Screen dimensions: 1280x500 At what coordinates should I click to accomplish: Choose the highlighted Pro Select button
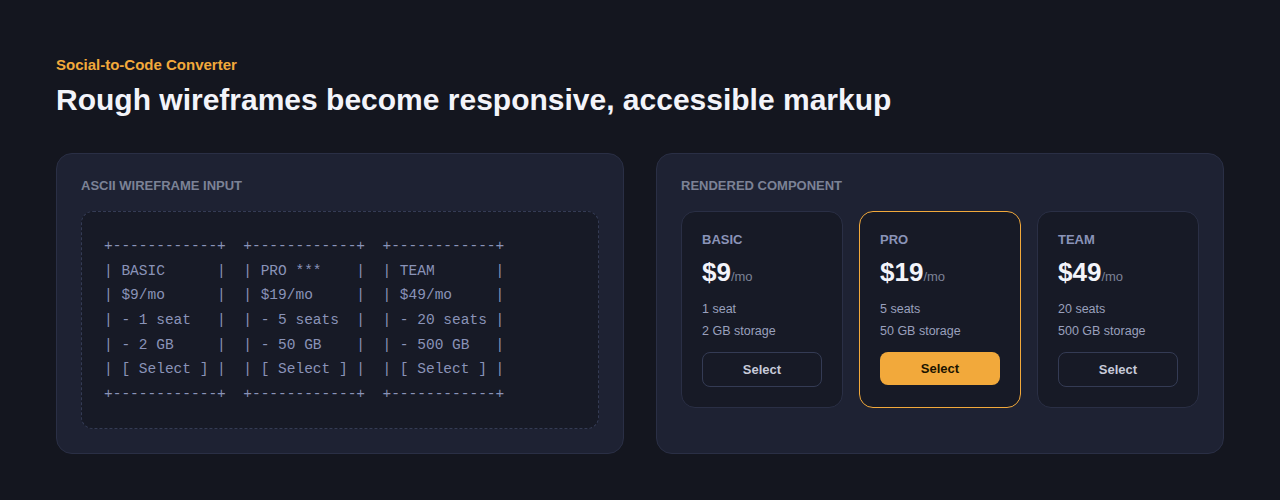940,368
